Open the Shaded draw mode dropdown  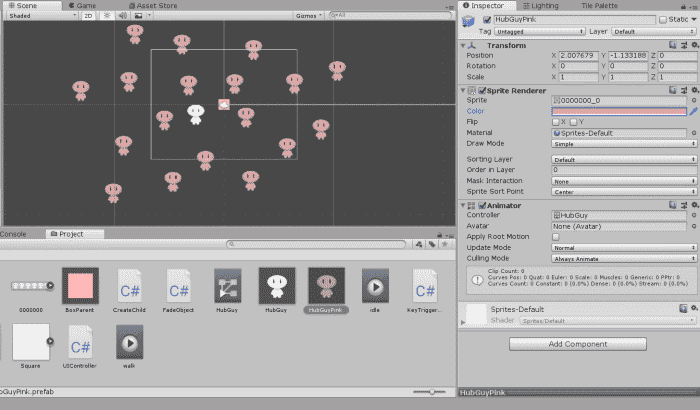pyautogui.click(x=39, y=16)
